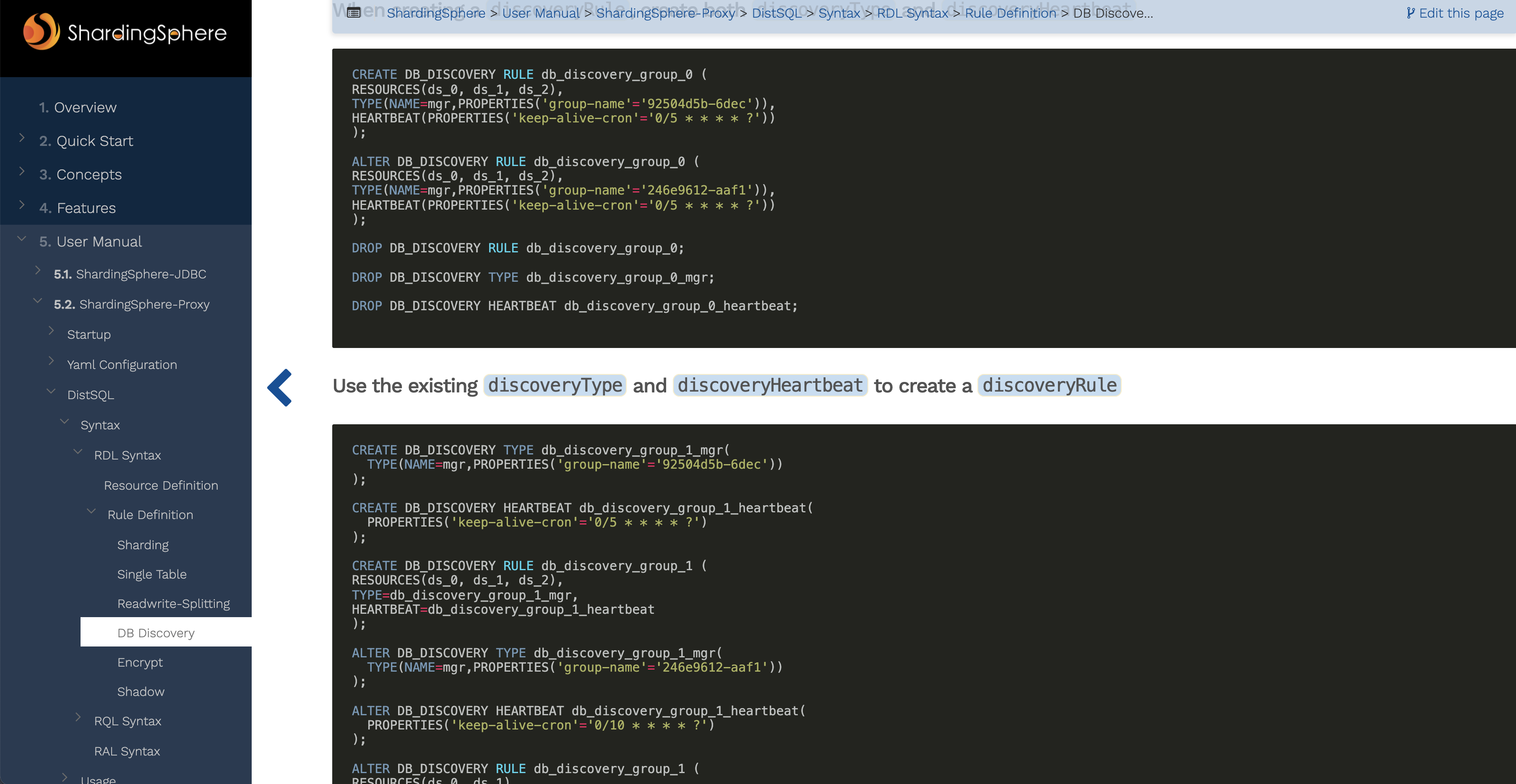Expand the ShardingSphere-JDBC chevron
Viewport: 1516px width, 784px height.
click(38, 270)
